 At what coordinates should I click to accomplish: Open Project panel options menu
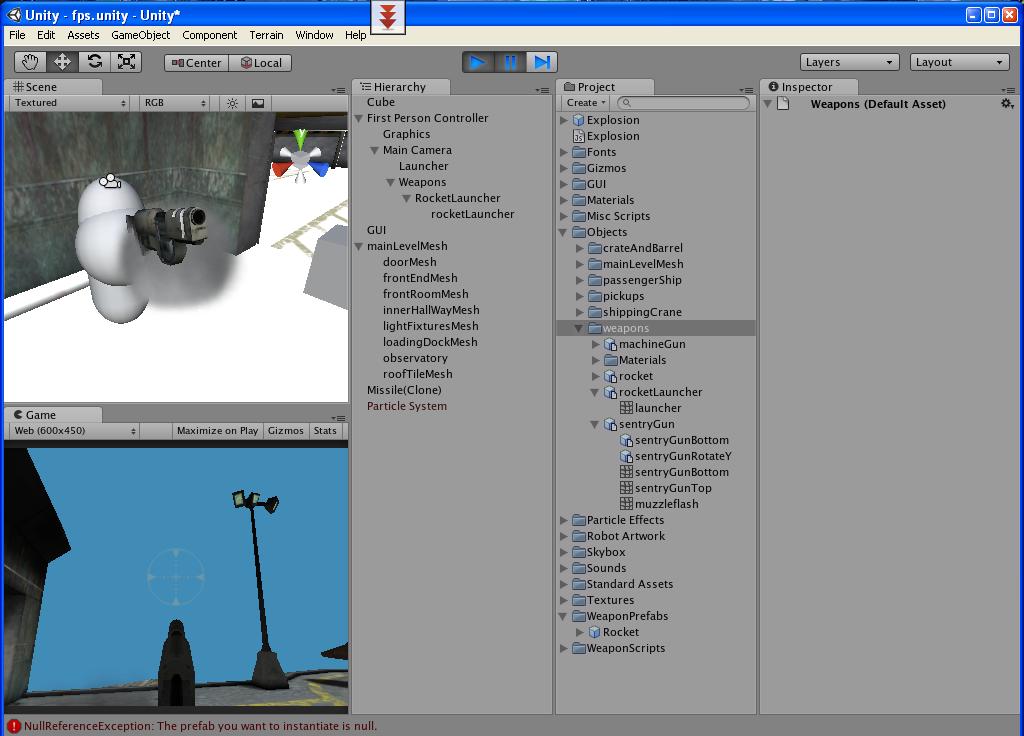pos(746,90)
